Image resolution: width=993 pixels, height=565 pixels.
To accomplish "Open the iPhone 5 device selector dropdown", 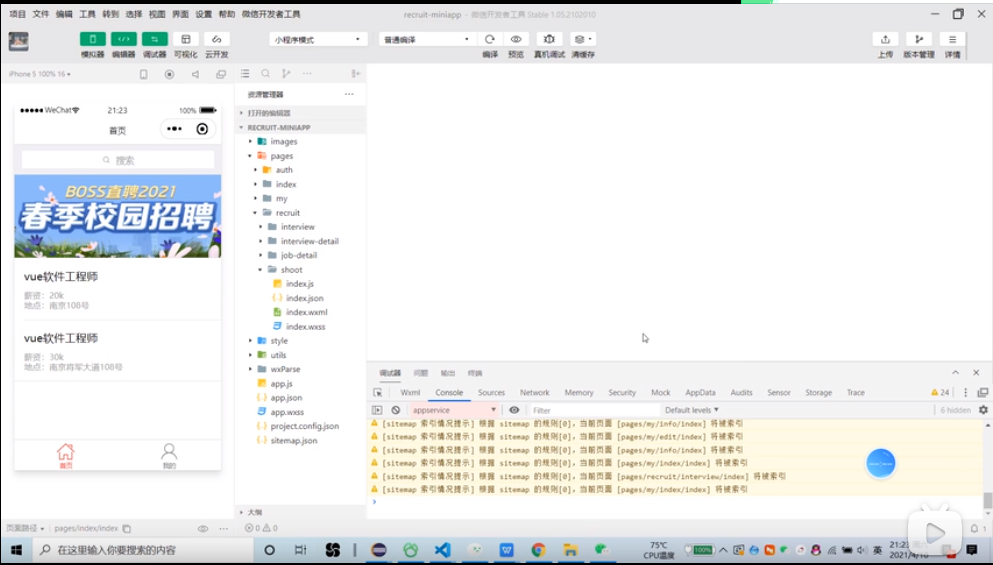I will [39, 74].
